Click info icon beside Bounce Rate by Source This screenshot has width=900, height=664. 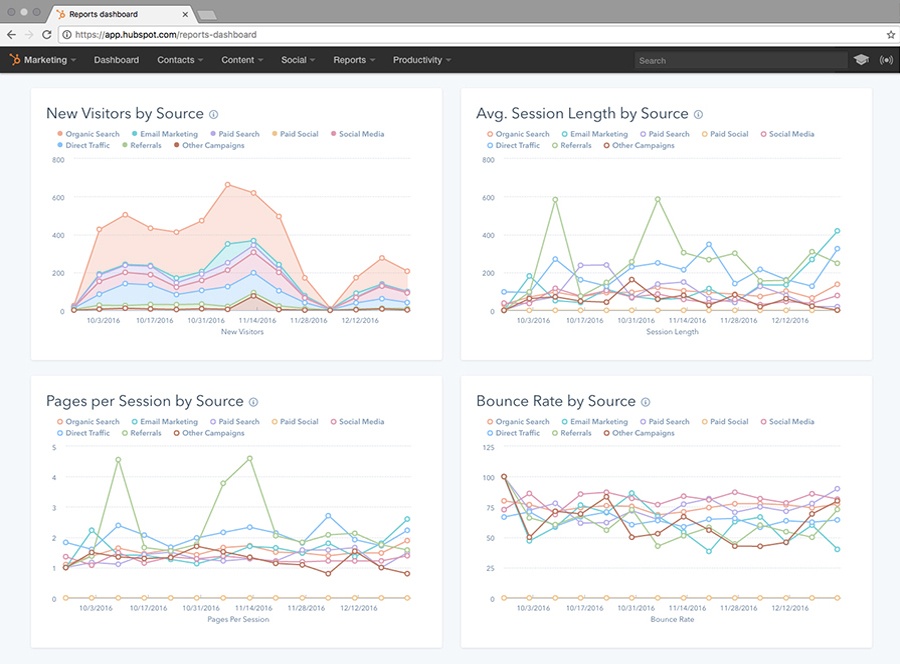[x=645, y=401]
